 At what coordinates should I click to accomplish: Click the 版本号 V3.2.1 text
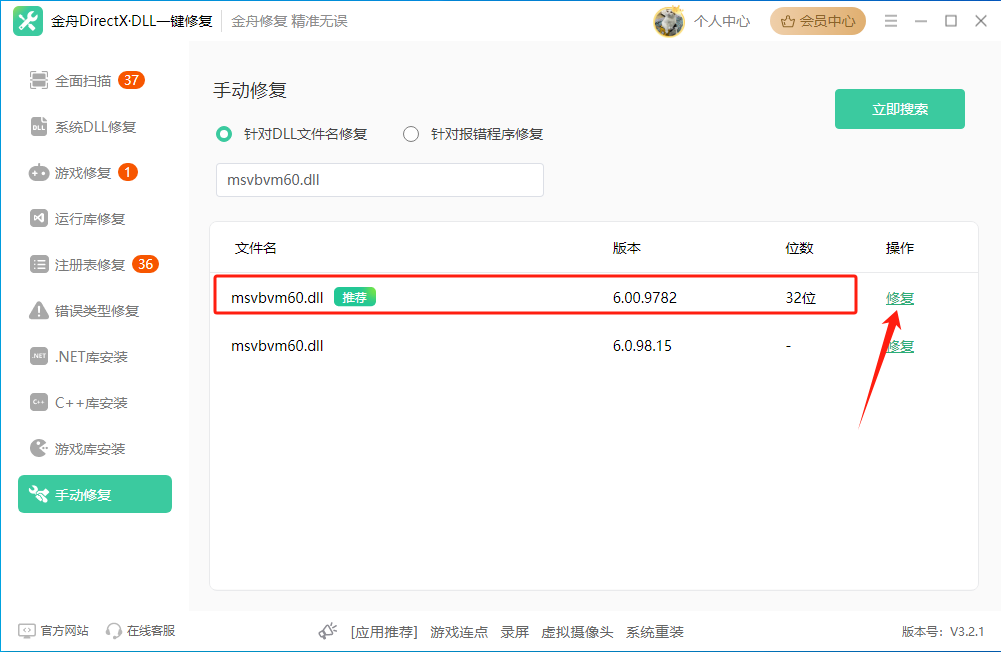pyautogui.click(x=943, y=632)
